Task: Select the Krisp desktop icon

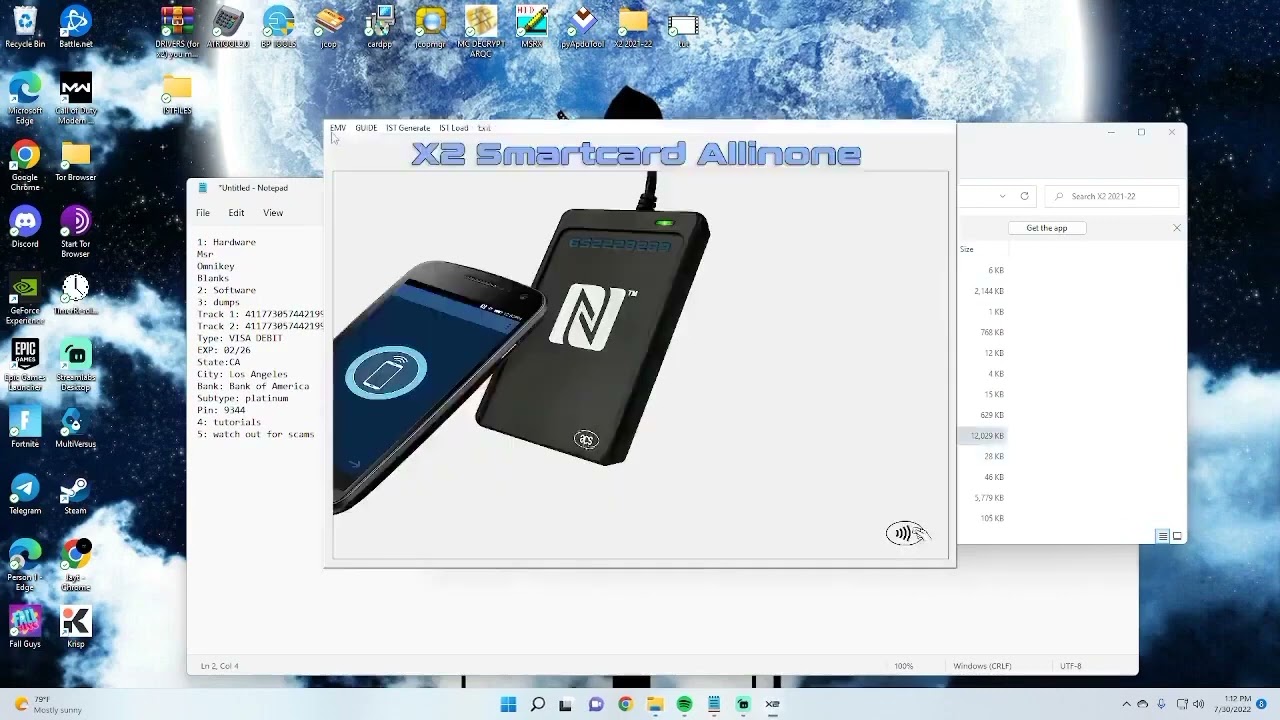Action: tap(75, 627)
